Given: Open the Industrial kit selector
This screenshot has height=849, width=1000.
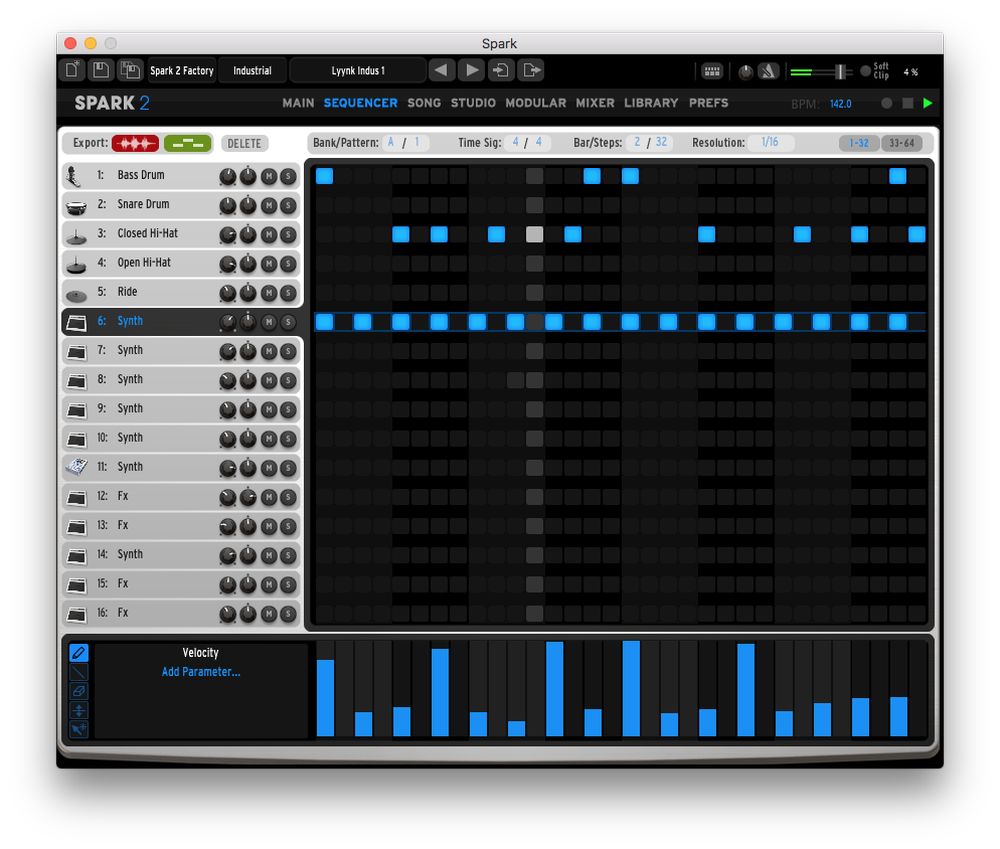Looking at the screenshot, I should tap(252, 71).
